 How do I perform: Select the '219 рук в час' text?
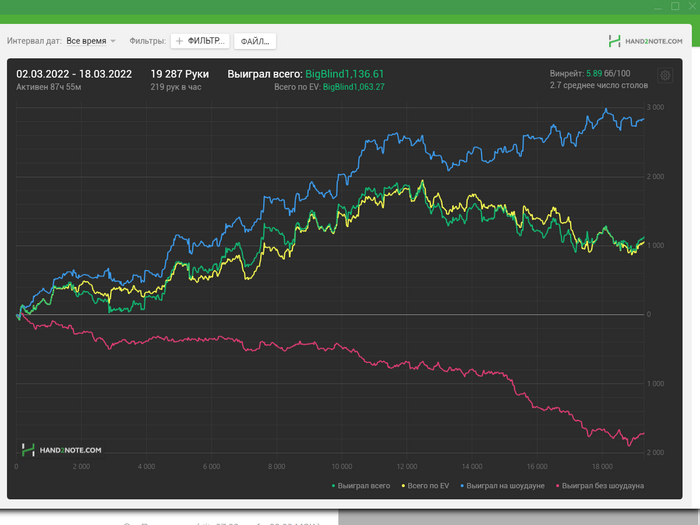click(x=176, y=87)
